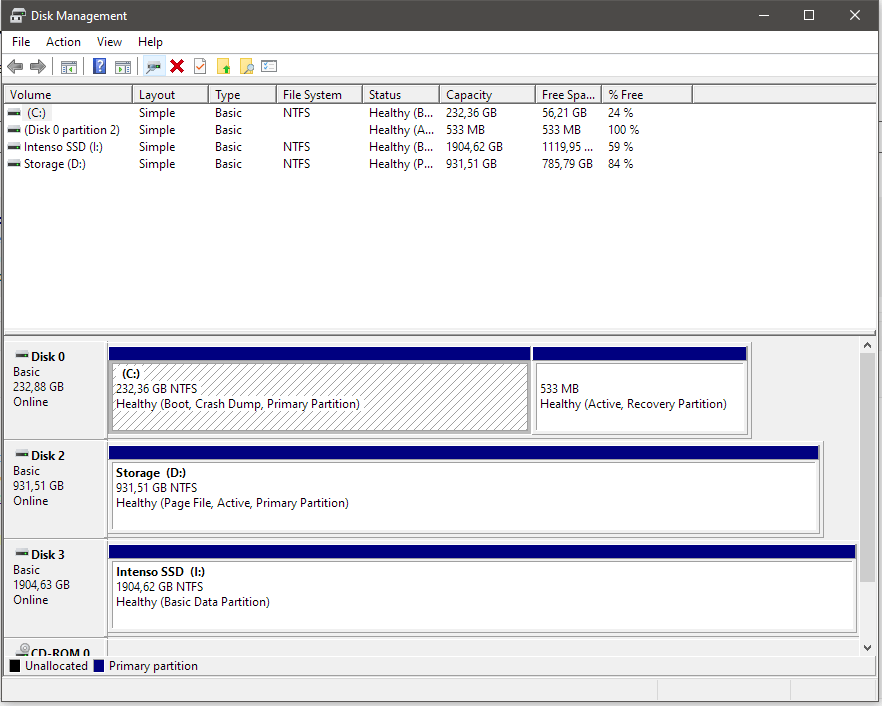Select the Disk 3 label block
This screenshot has width=882, height=706.
55,588
